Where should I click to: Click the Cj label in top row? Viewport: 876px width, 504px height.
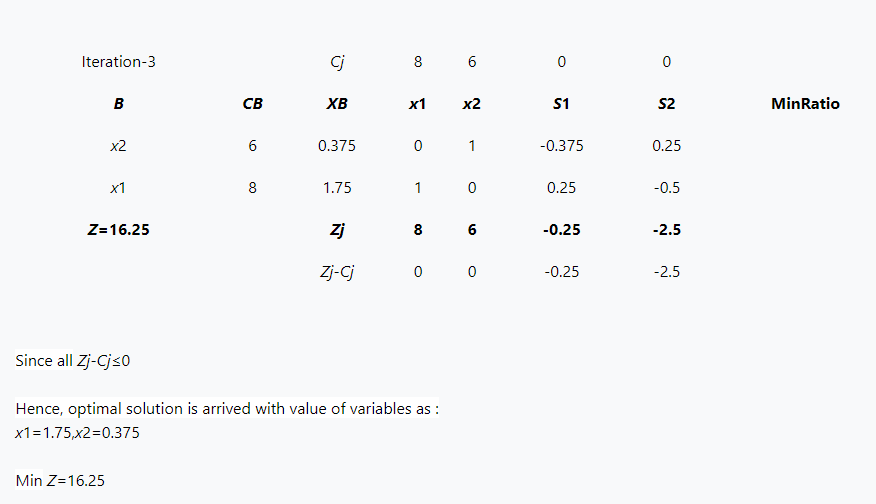click(337, 62)
